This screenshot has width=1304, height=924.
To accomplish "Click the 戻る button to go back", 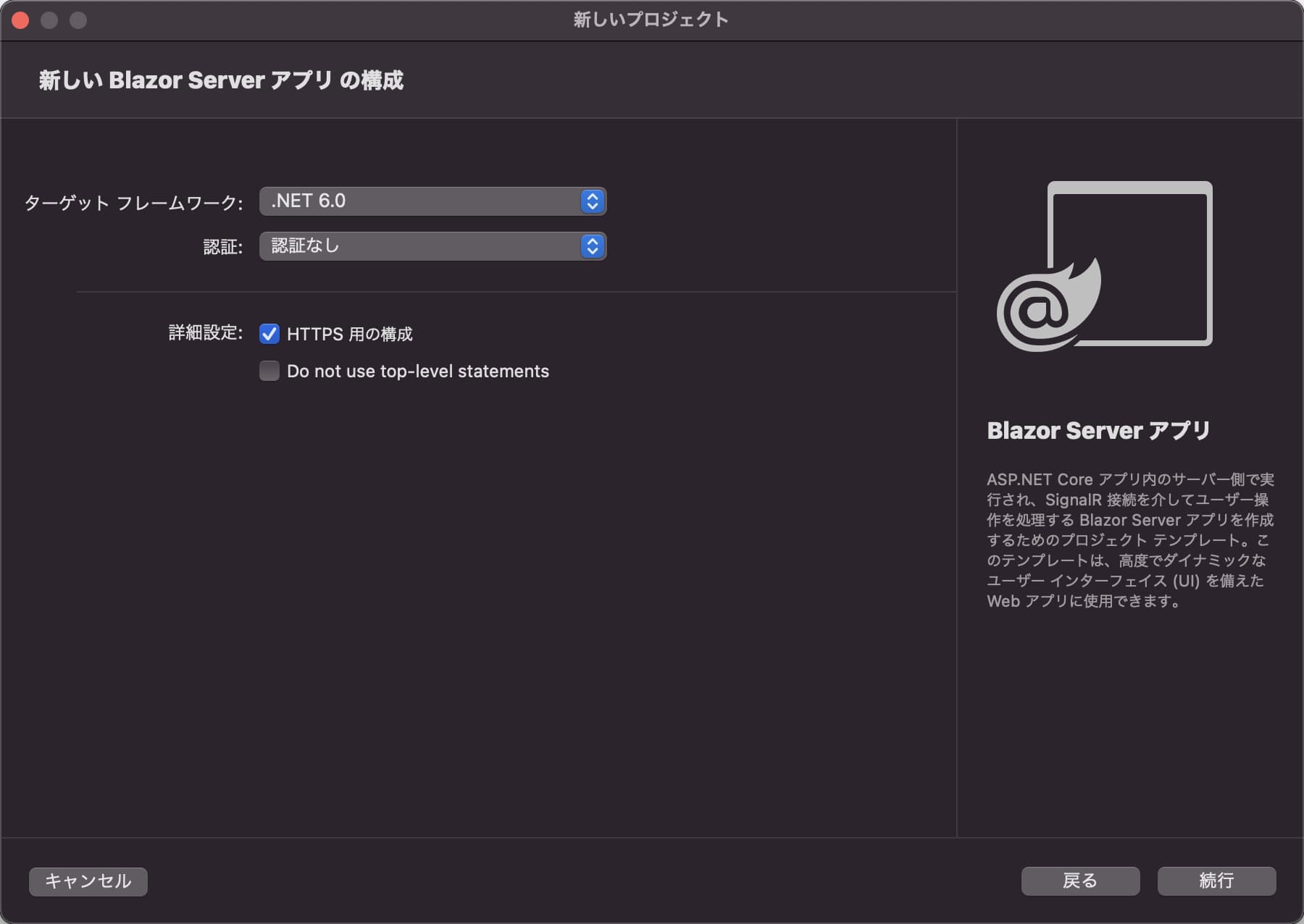I will [x=1080, y=881].
